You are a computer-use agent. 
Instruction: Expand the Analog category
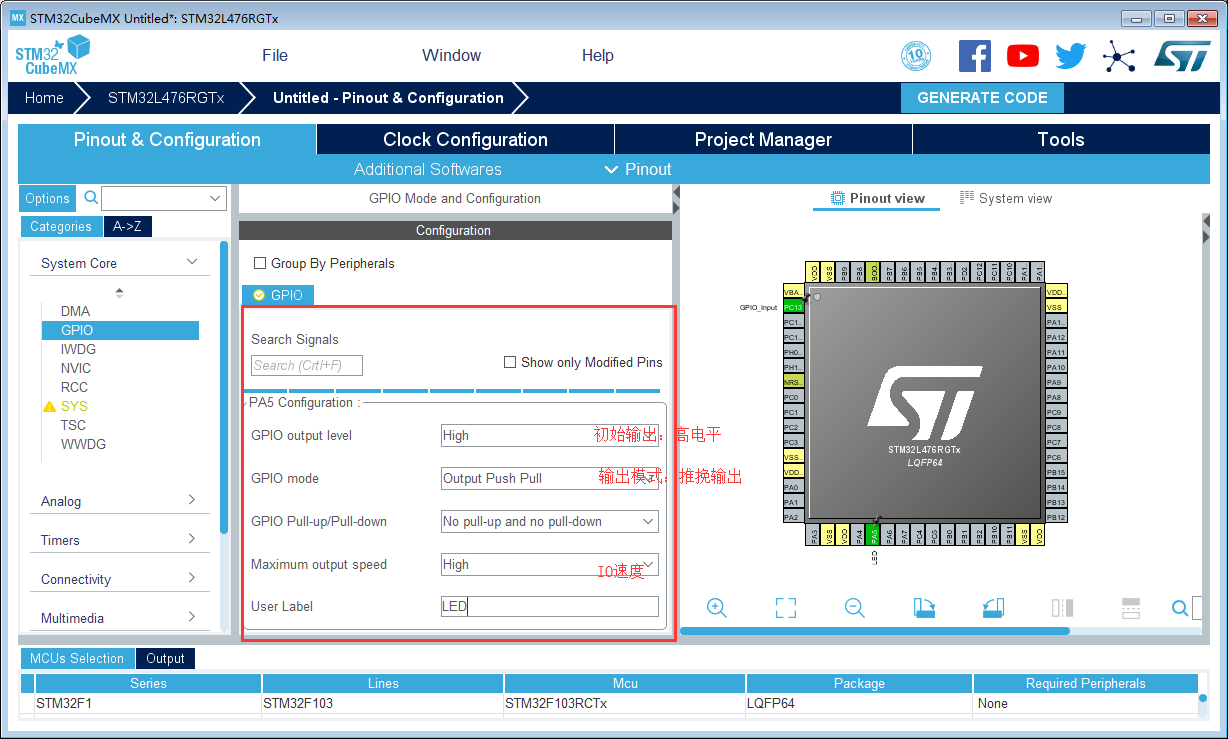(x=119, y=500)
